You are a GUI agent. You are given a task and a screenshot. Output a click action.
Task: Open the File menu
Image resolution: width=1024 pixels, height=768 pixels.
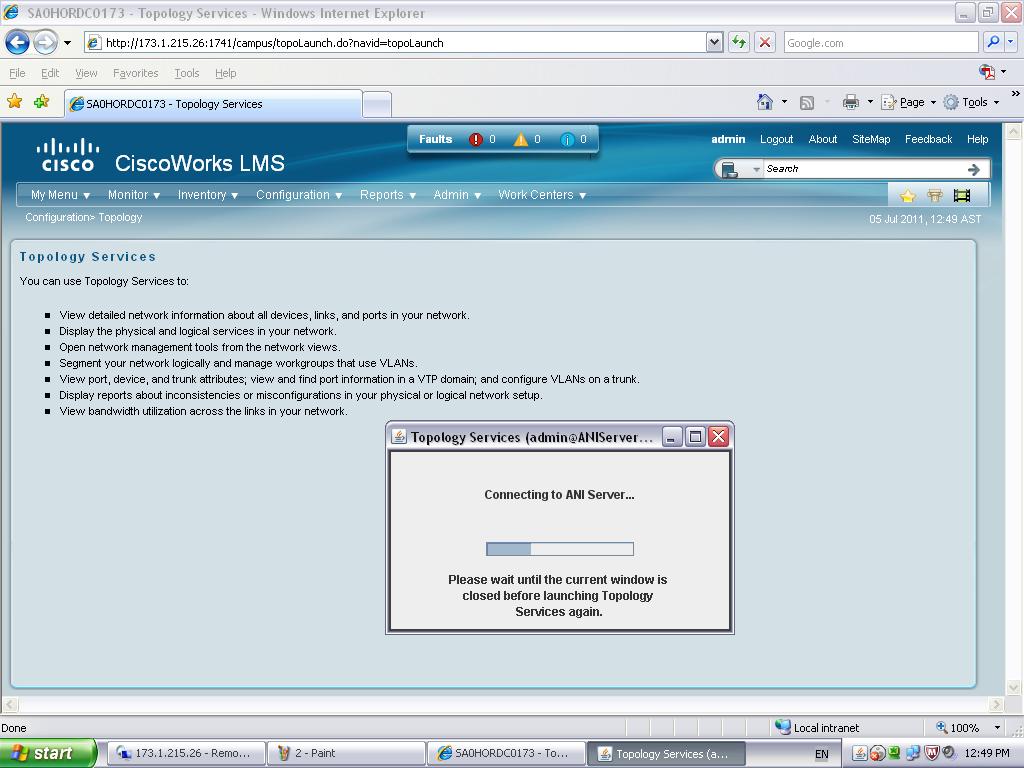tap(18, 73)
